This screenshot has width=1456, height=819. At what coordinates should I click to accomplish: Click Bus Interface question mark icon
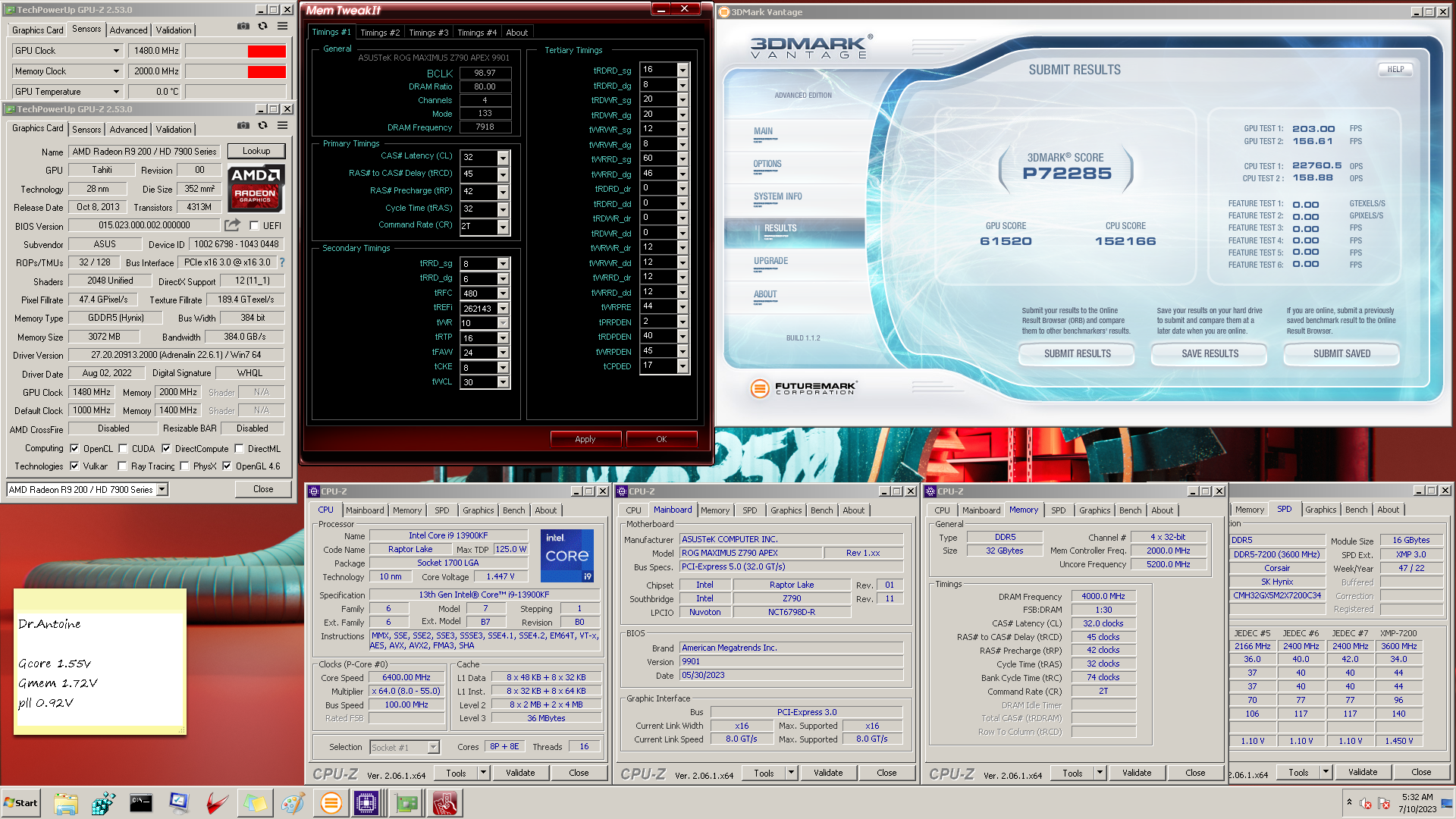point(282,262)
